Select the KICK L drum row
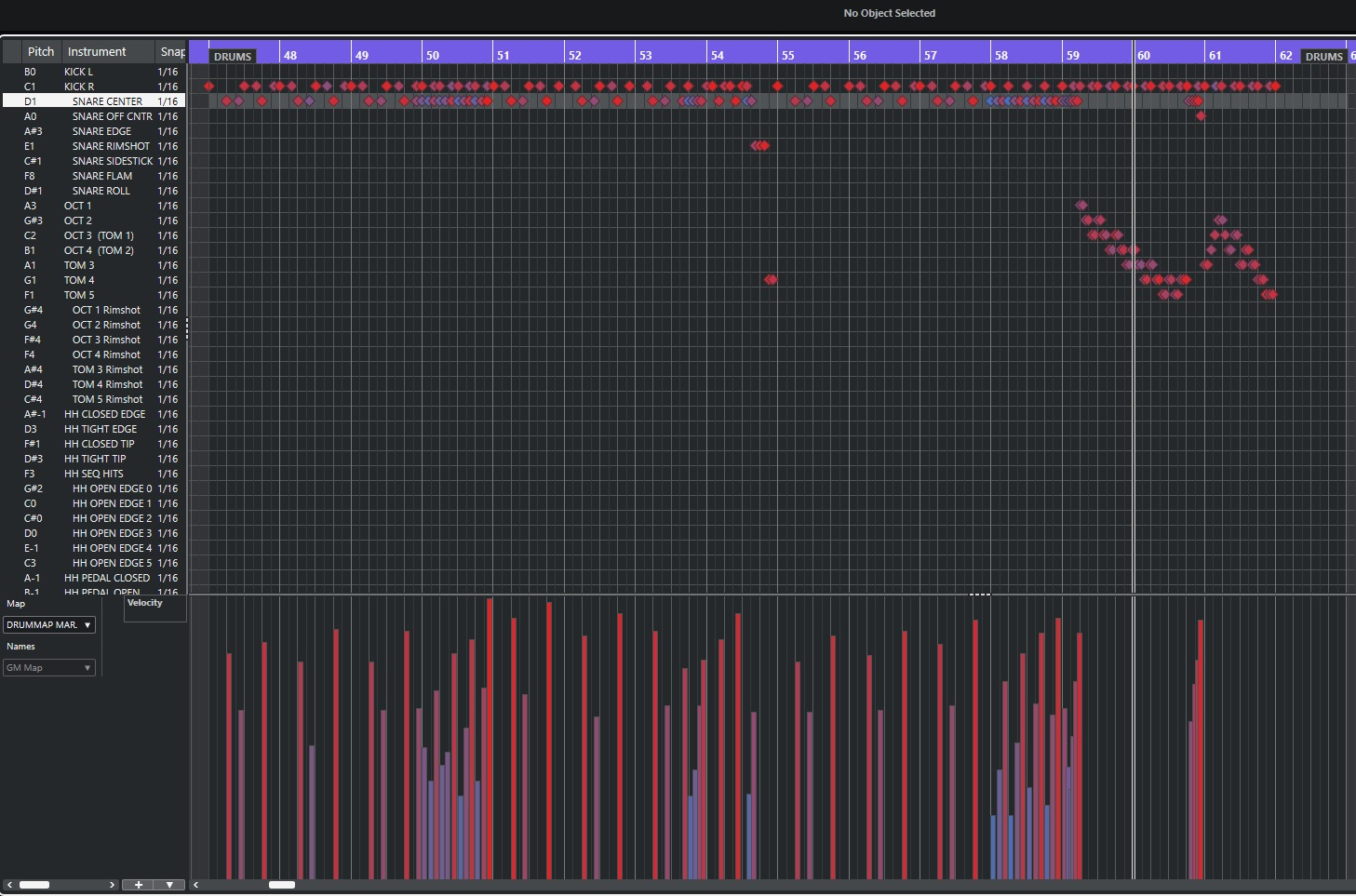 click(78, 72)
